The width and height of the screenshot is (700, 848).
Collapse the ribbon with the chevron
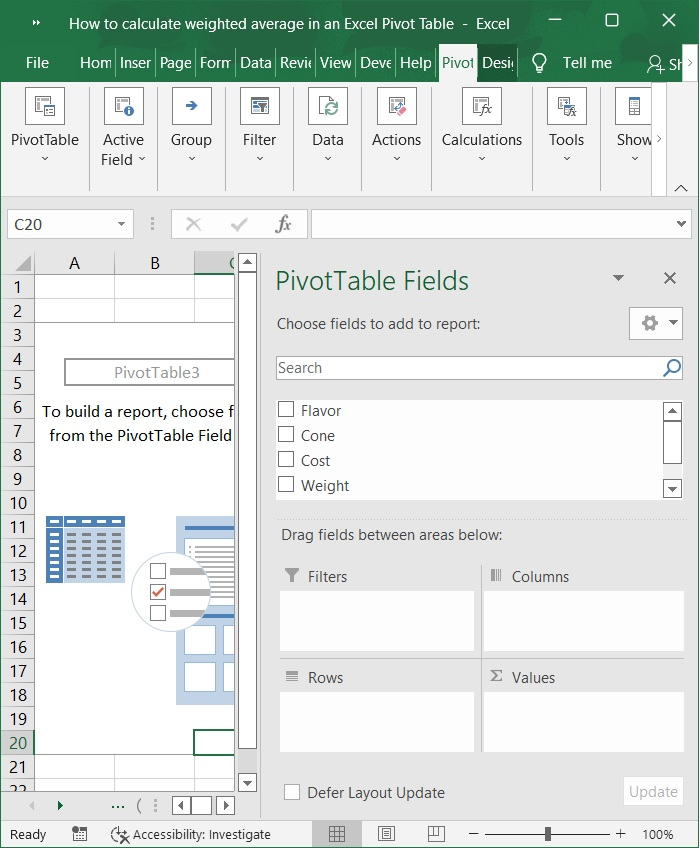tap(681, 188)
